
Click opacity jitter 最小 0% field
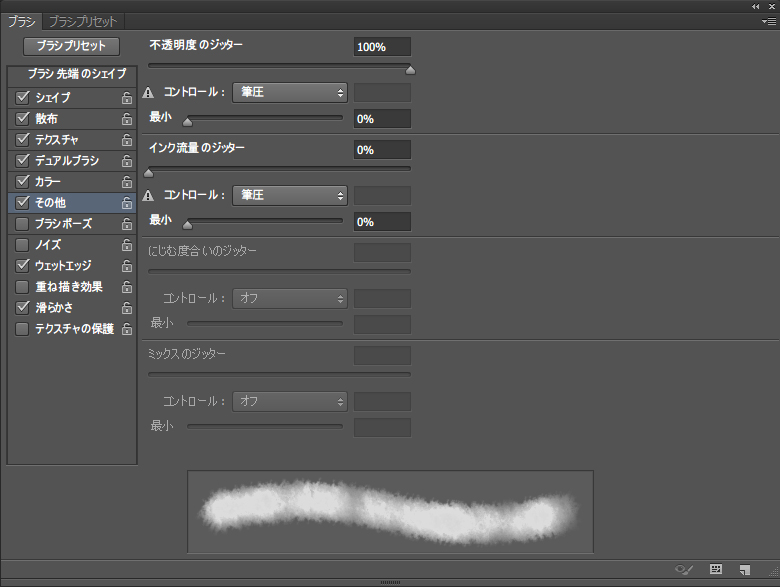[x=382, y=119]
